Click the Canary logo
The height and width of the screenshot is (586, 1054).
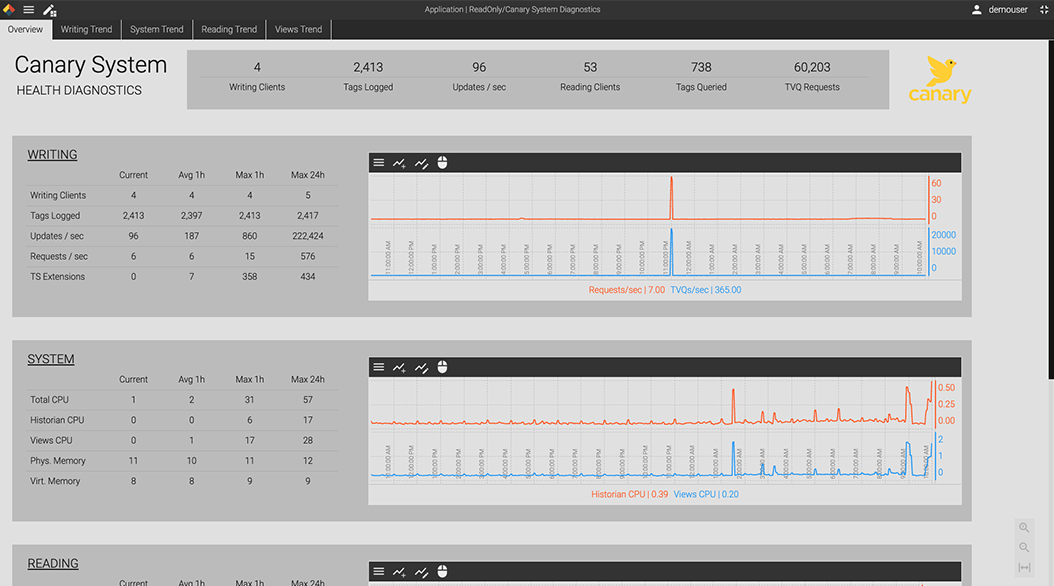point(940,79)
